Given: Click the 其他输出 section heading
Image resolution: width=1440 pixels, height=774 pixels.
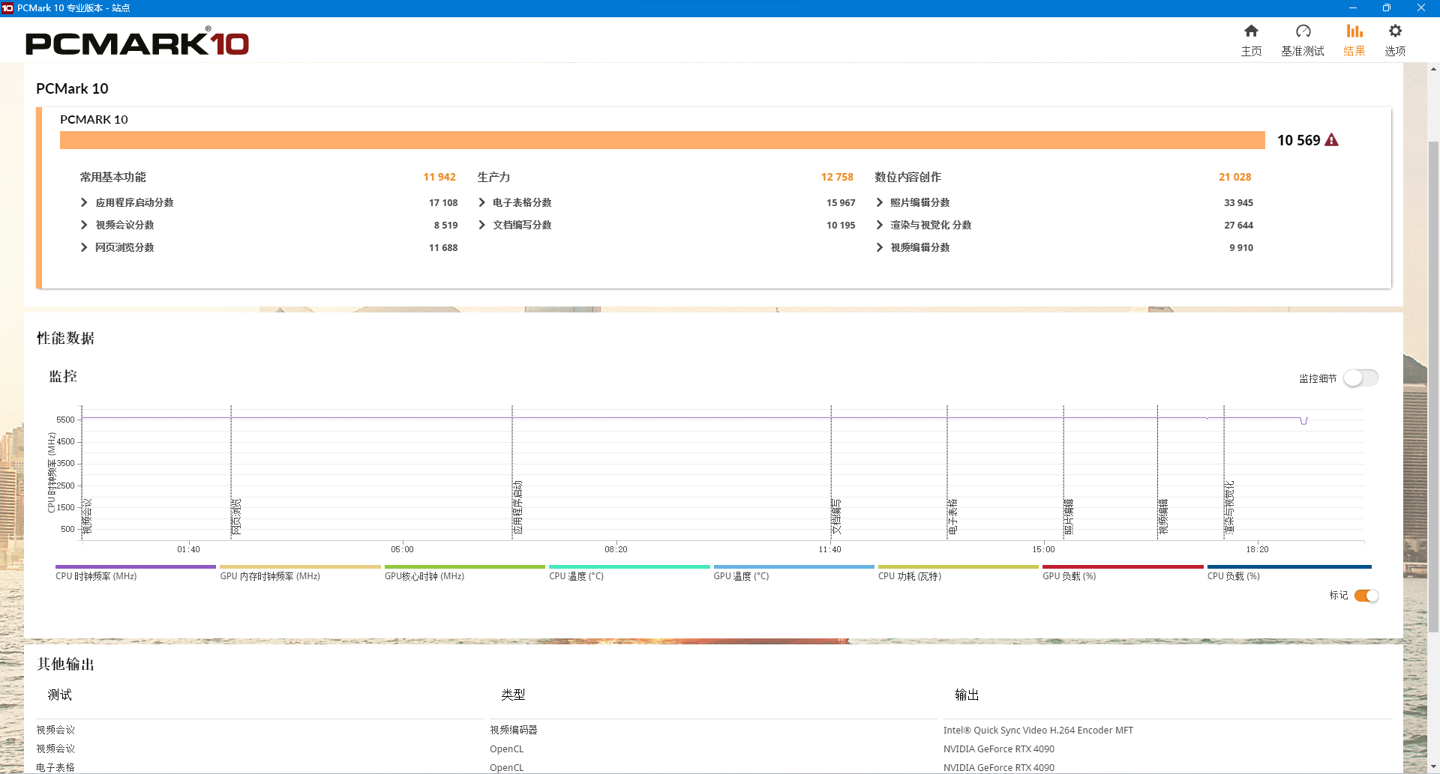Looking at the screenshot, I should pos(66,664).
